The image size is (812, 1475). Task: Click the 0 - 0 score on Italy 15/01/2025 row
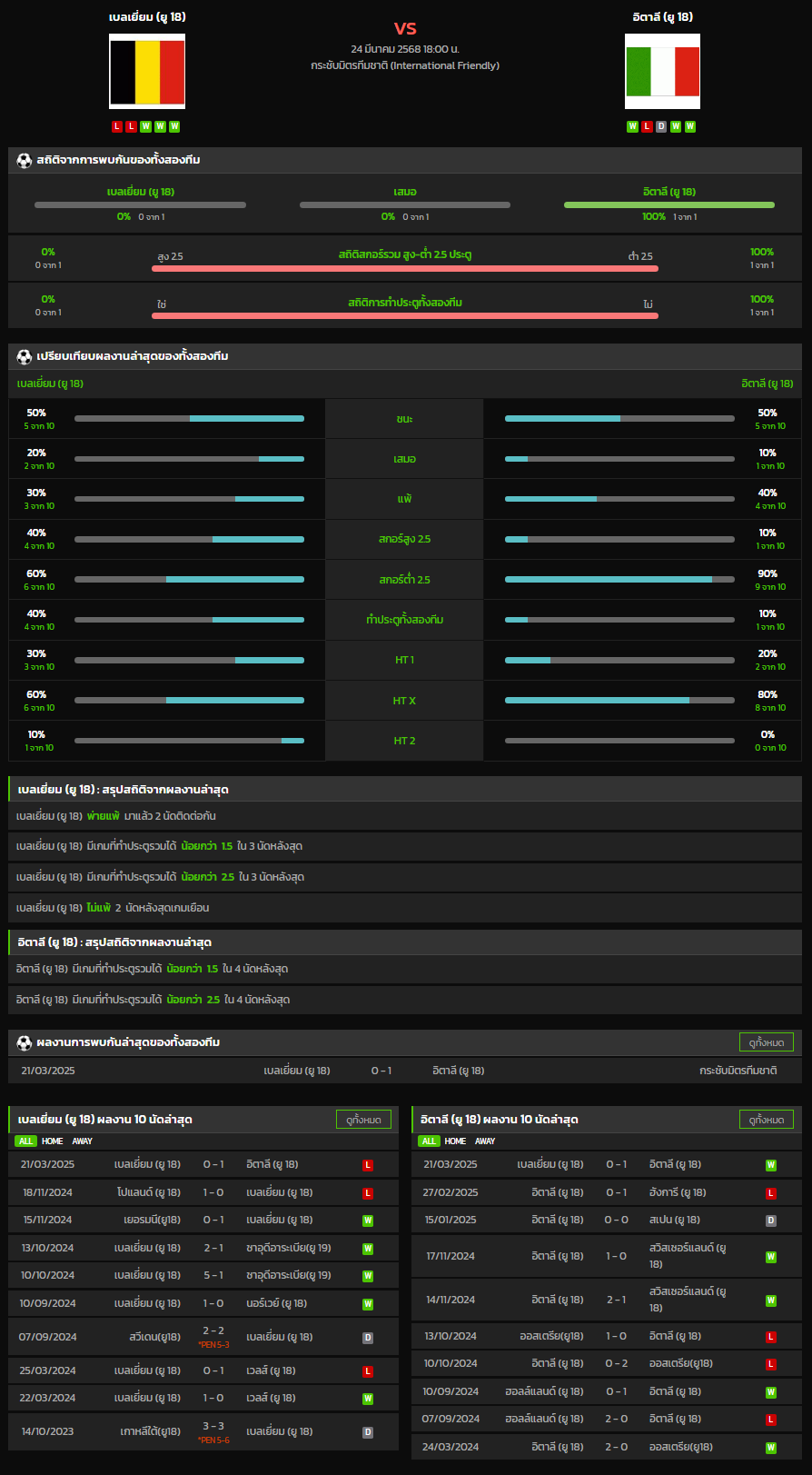point(617,1221)
